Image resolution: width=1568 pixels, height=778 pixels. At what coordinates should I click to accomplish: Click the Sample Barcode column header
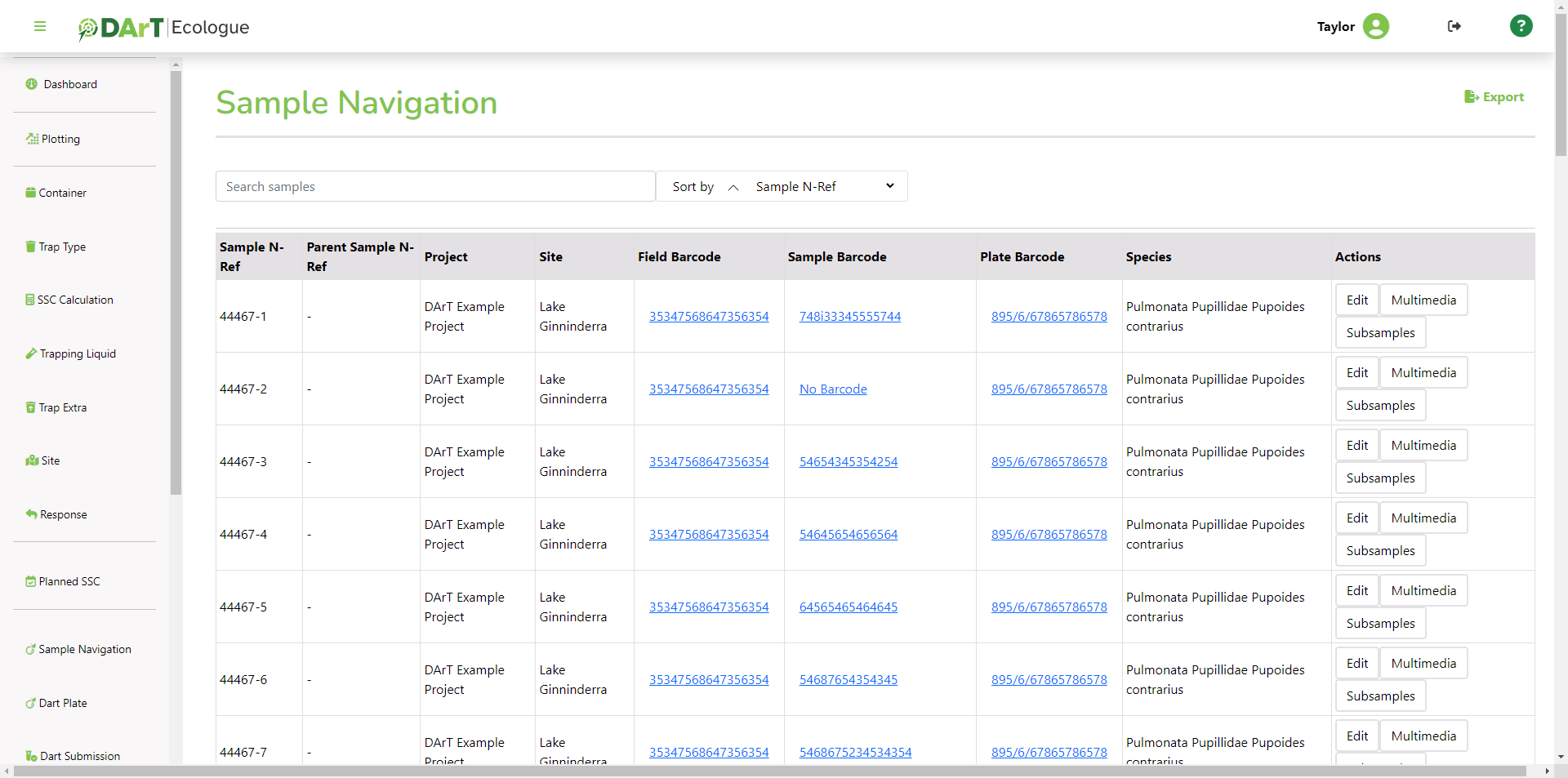click(836, 256)
